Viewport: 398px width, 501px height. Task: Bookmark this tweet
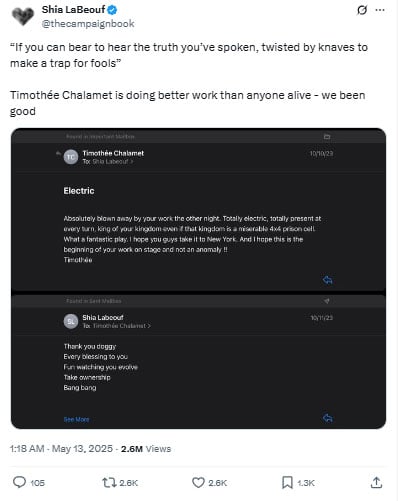click(287, 482)
